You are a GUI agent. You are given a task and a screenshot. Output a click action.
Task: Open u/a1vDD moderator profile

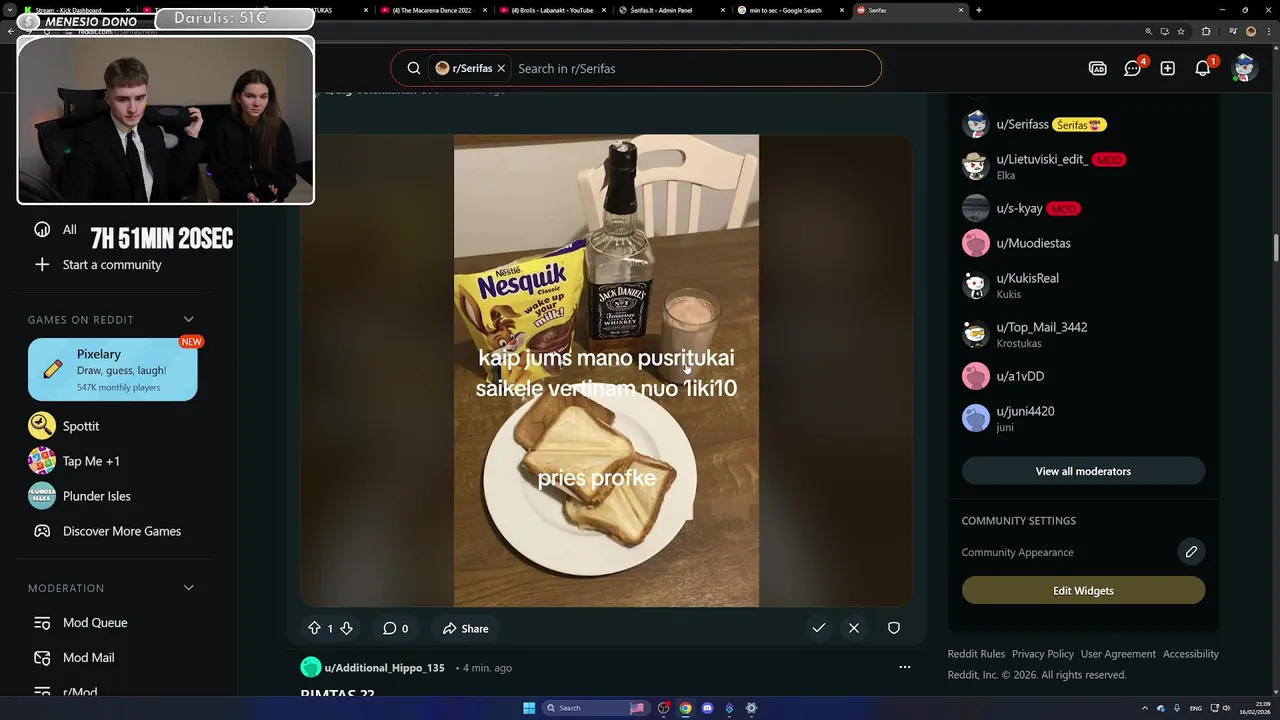[1020, 376]
